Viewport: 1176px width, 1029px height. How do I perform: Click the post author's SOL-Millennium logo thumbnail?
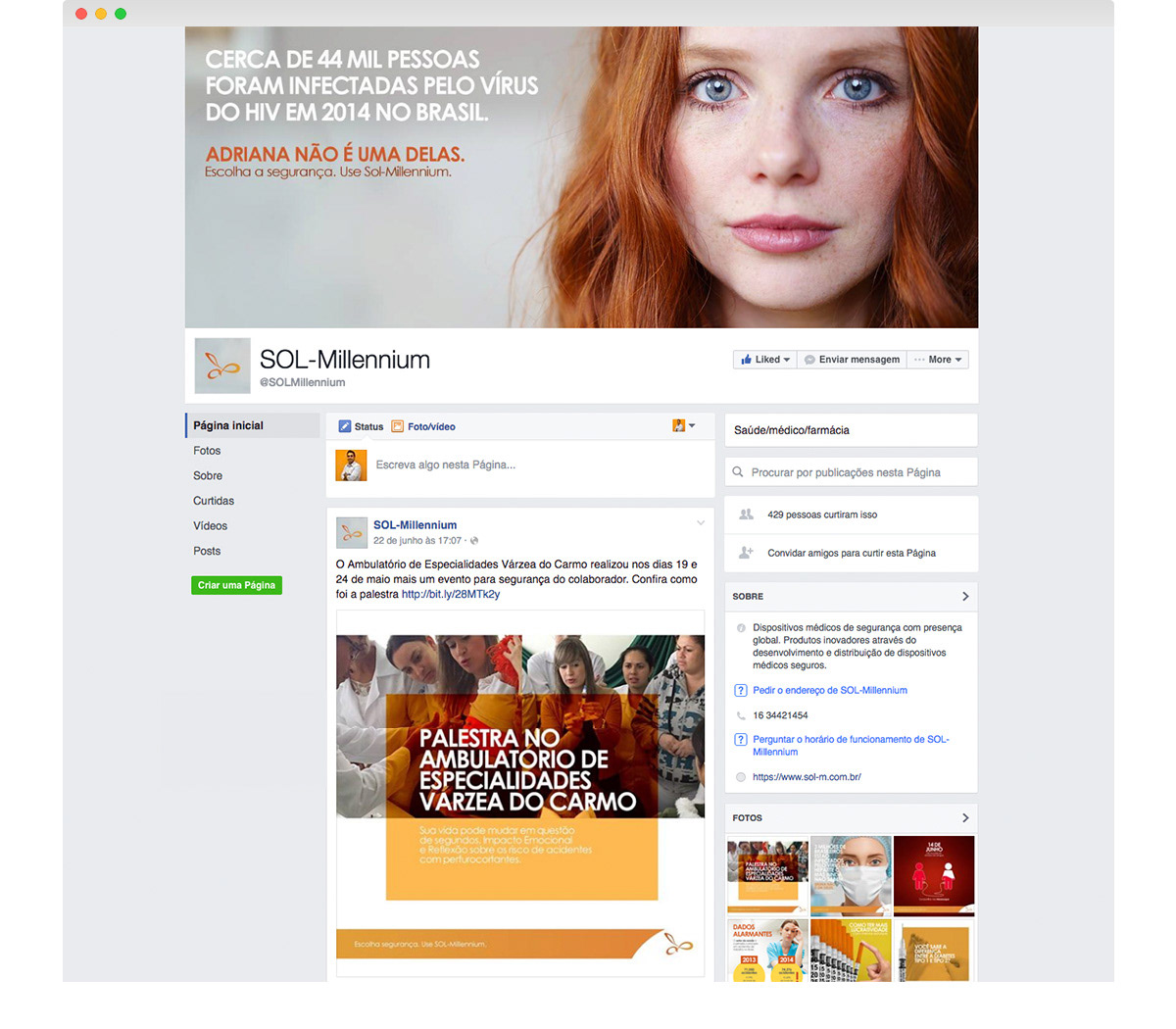pyautogui.click(x=351, y=532)
